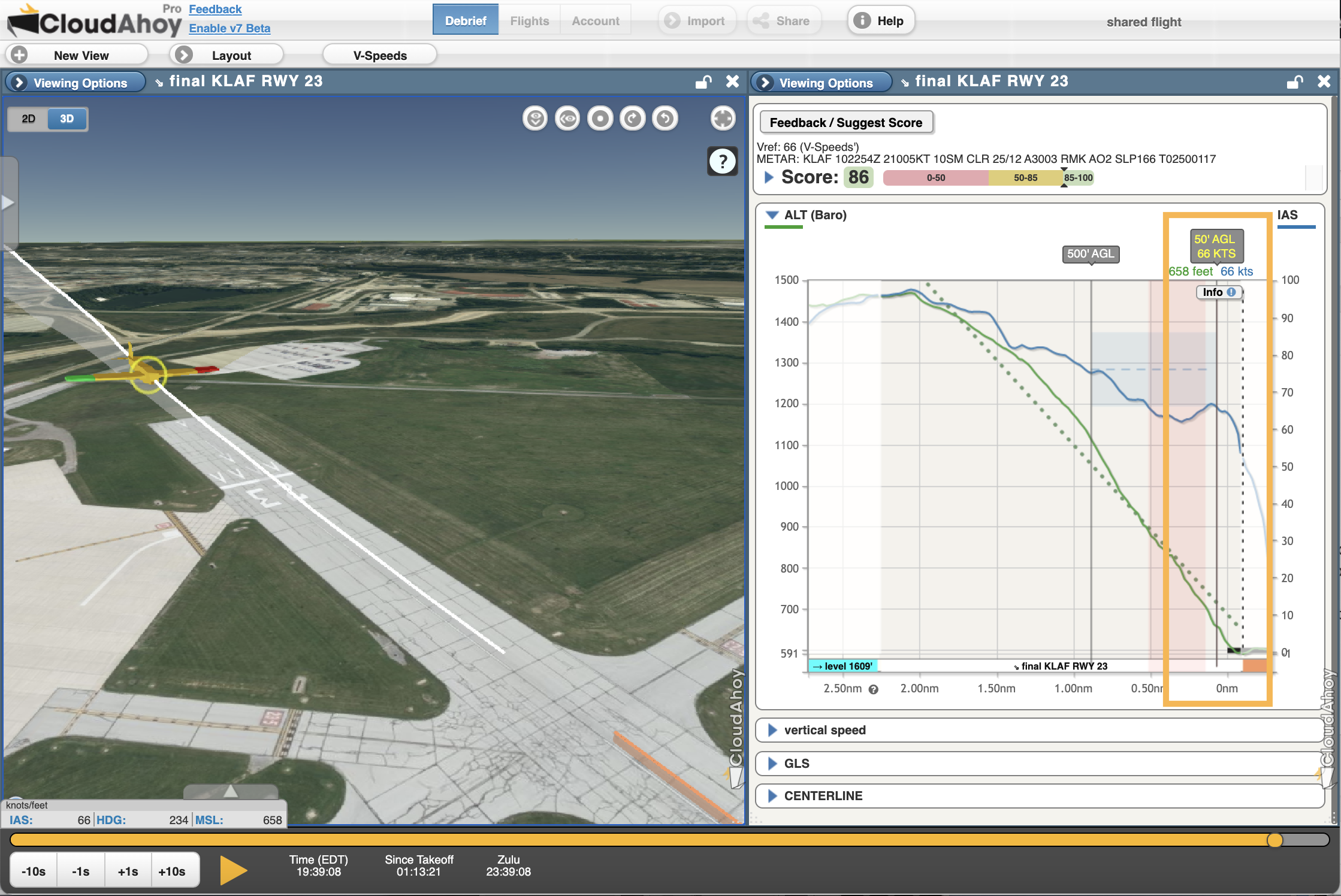Click the top-down eye view icon
Viewport: 1341px width, 896px height.
click(x=535, y=119)
